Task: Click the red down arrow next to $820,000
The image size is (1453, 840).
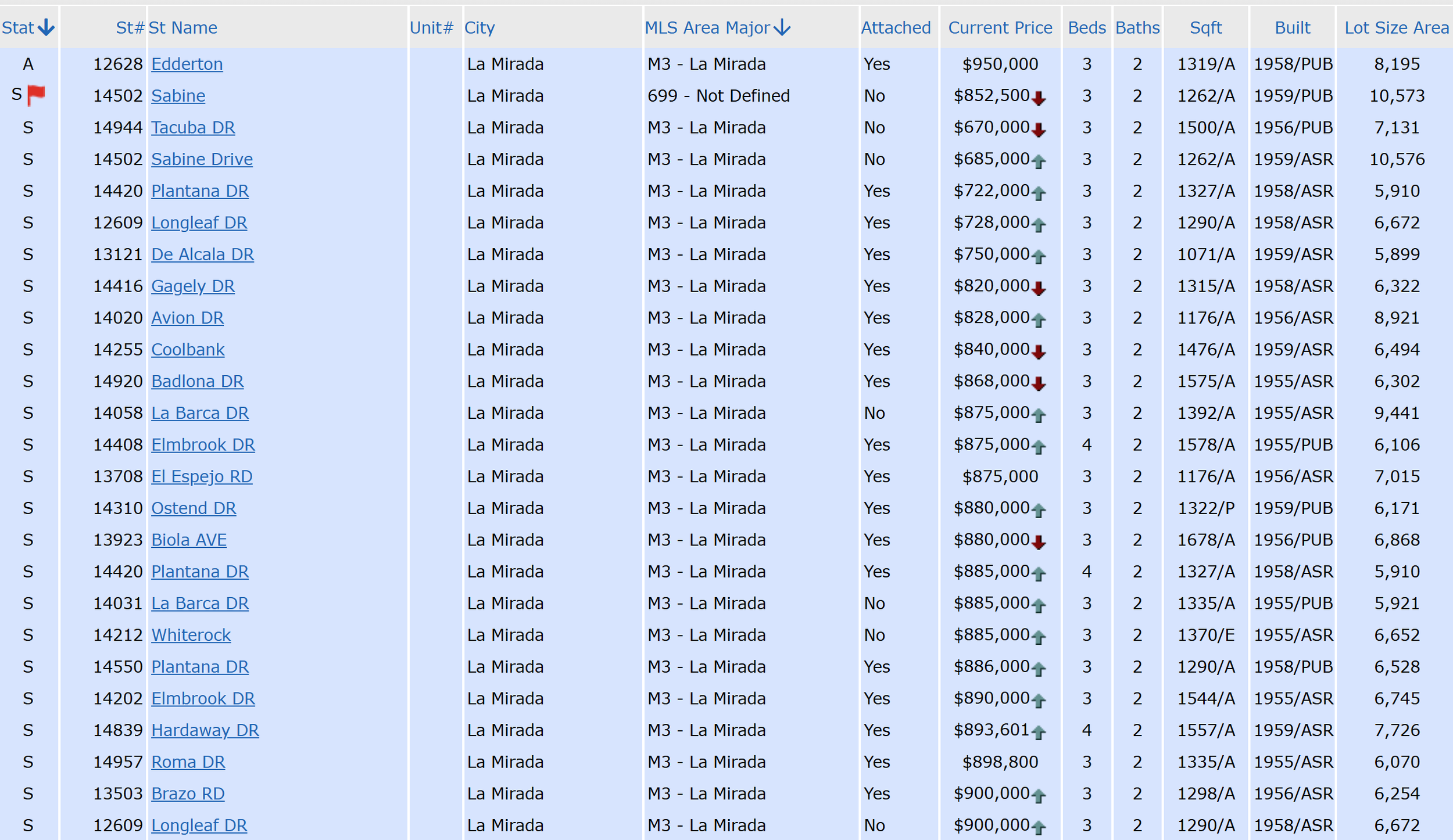Action: [x=1039, y=289]
